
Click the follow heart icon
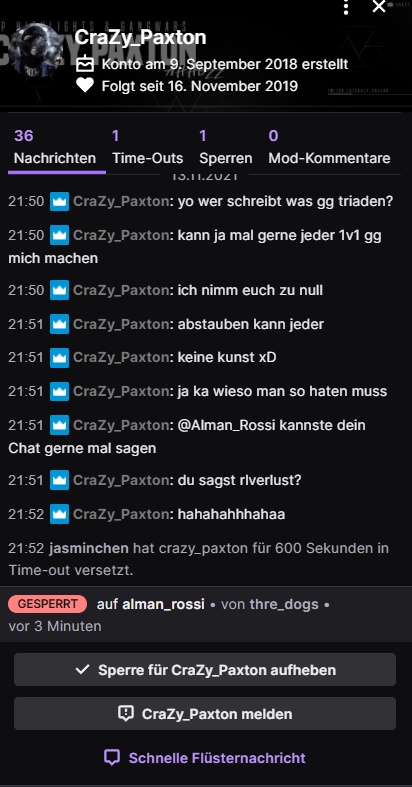click(85, 86)
